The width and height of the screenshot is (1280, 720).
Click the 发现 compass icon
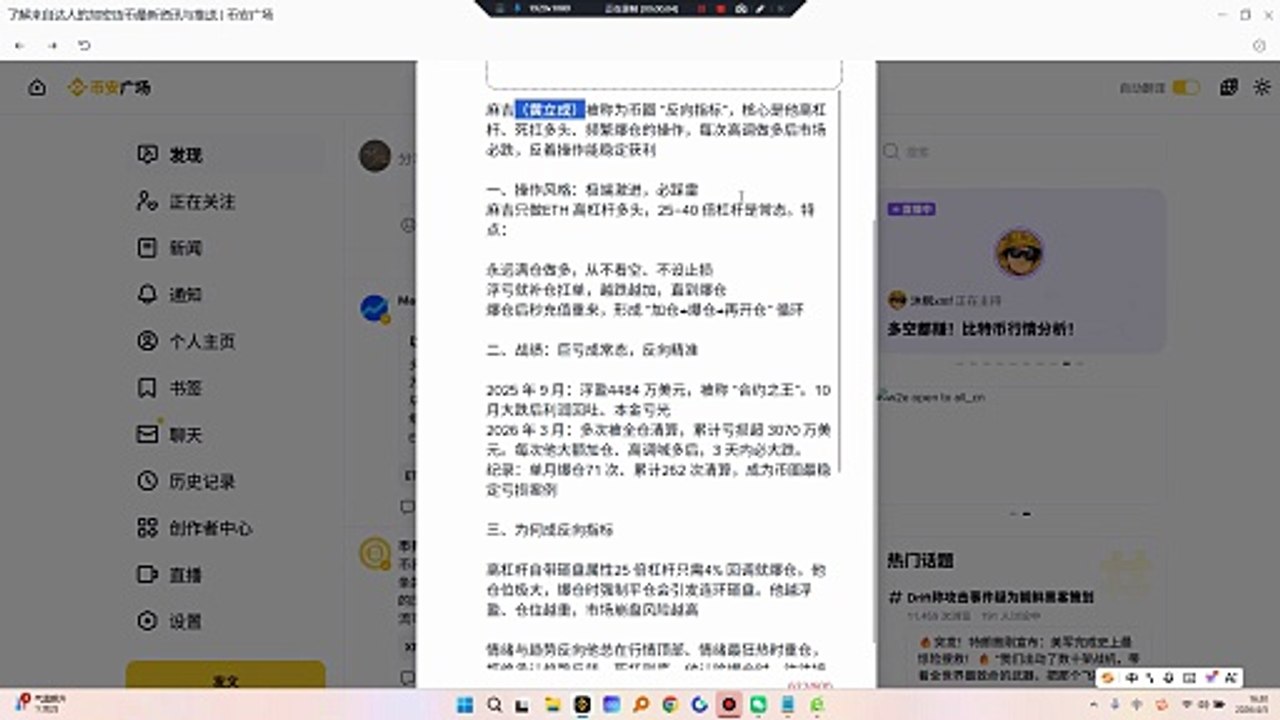click(147, 155)
